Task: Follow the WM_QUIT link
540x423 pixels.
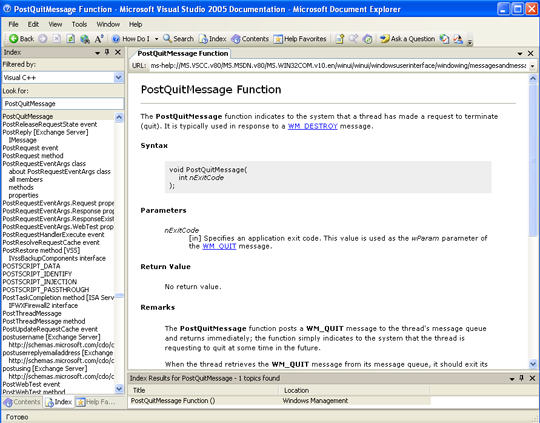Action: coord(219,246)
